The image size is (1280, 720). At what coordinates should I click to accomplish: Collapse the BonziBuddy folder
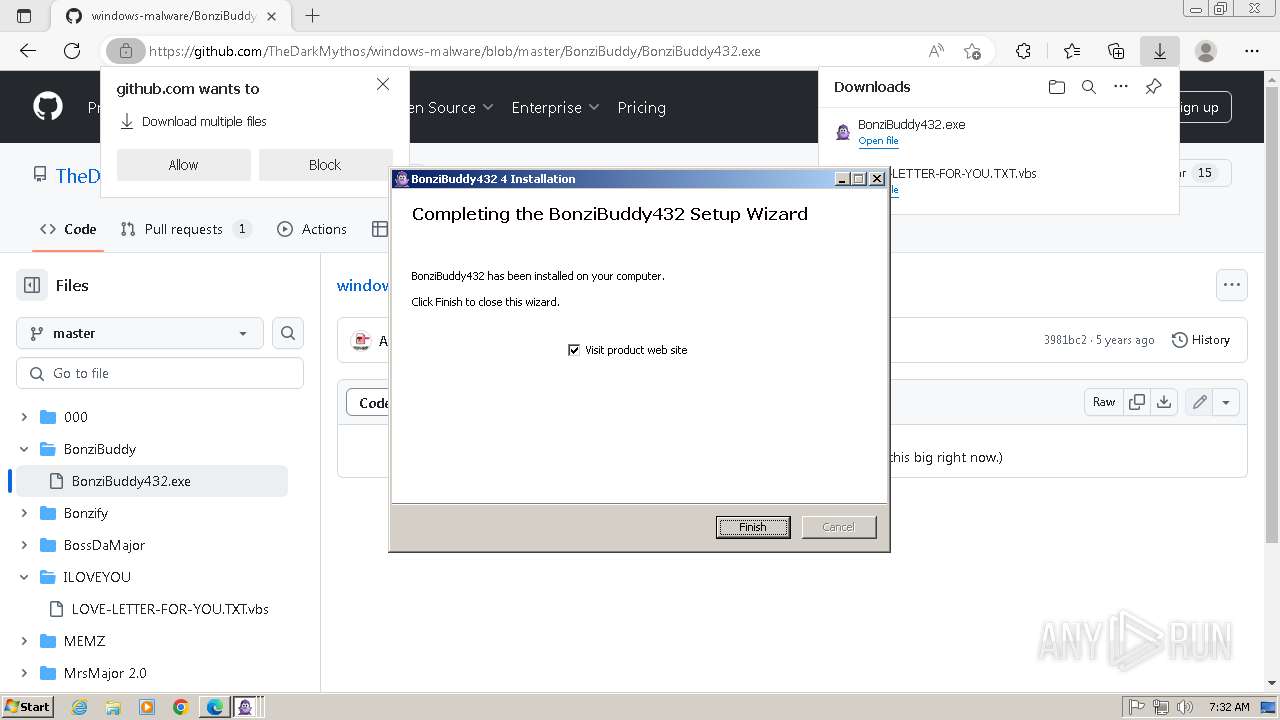[24, 449]
